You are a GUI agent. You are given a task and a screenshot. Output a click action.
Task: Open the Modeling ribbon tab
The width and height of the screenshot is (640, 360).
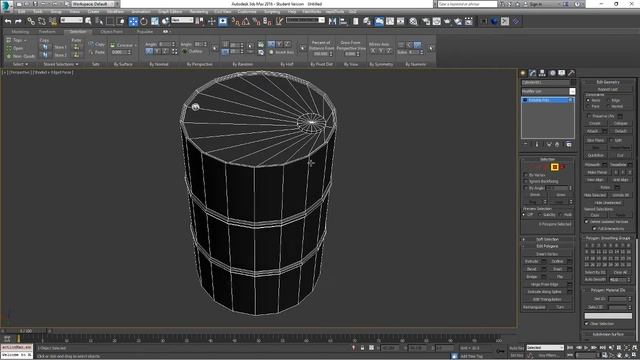20,31
